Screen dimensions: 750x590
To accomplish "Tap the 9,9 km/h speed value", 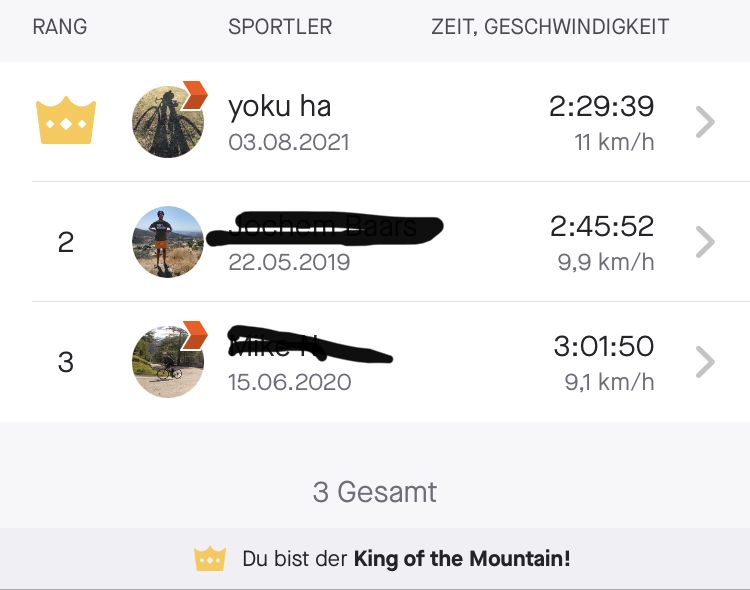I will coord(606,262).
